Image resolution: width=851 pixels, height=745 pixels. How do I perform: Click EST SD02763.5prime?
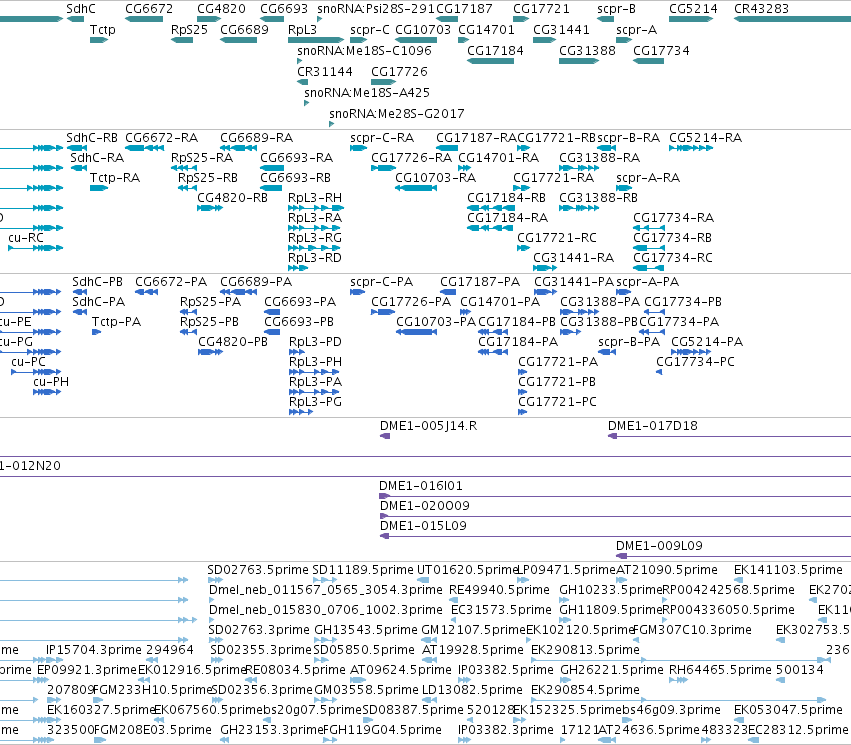click(x=258, y=570)
